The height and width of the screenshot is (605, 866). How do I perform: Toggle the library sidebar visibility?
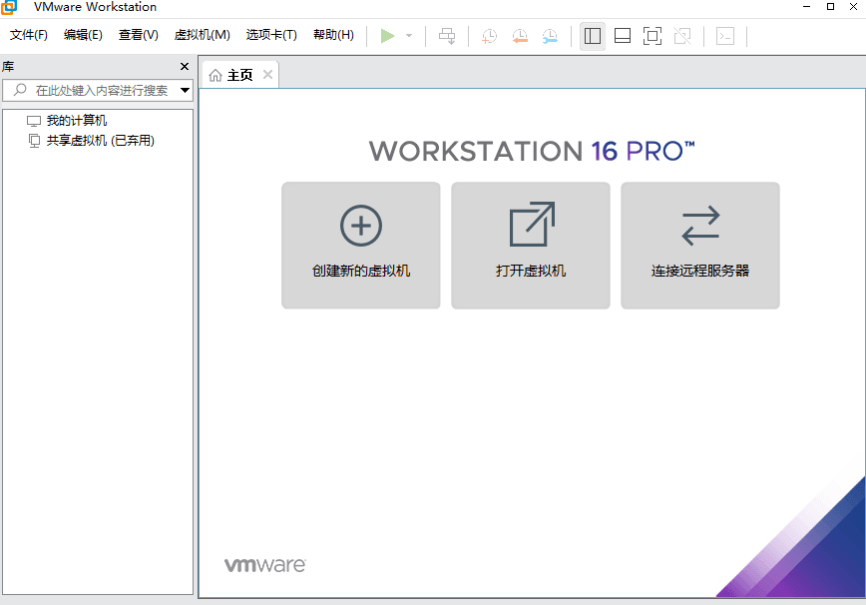click(x=592, y=36)
